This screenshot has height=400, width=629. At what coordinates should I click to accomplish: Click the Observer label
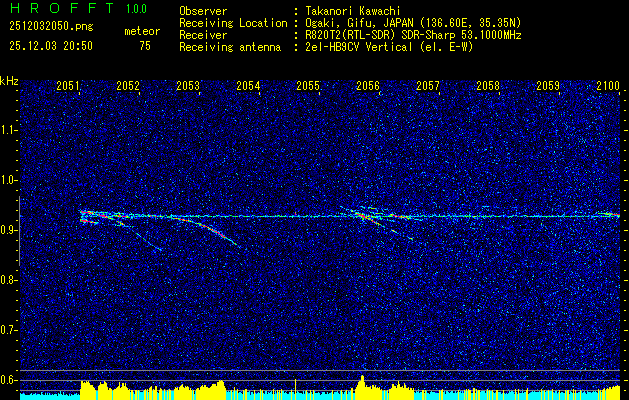203,11
